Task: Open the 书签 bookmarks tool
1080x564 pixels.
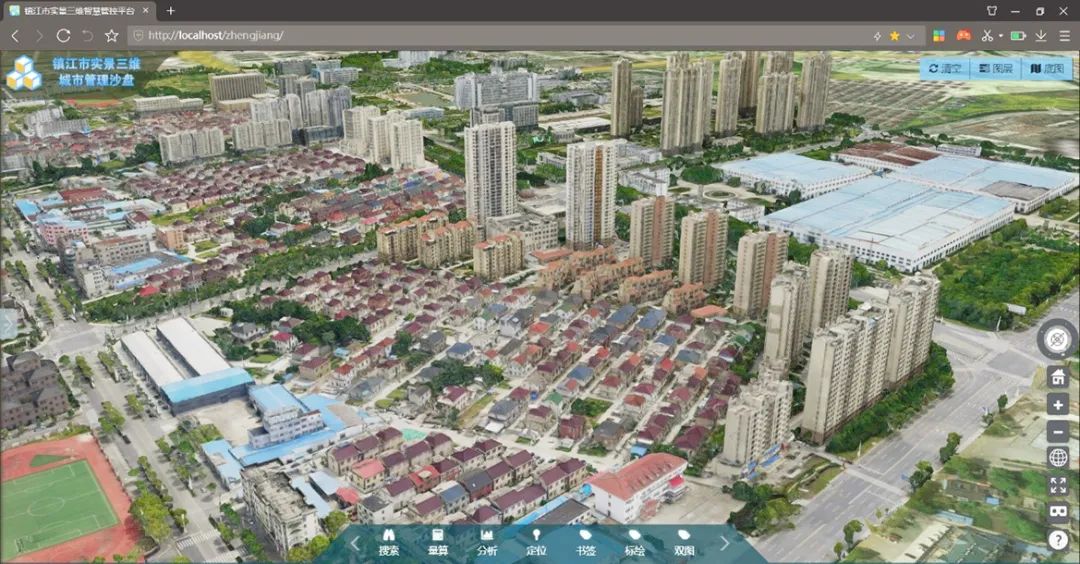Action: click(x=585, y=541)
